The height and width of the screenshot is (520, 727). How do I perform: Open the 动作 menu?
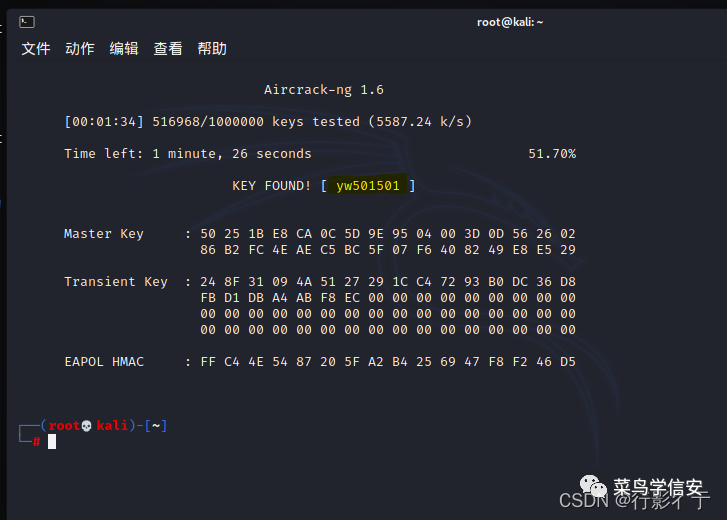80,49
